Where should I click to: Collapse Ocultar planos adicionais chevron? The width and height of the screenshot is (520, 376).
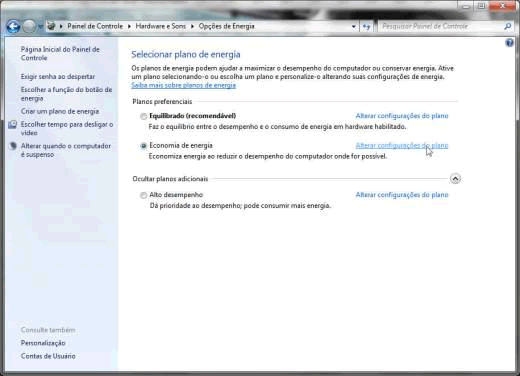point(455,179)
